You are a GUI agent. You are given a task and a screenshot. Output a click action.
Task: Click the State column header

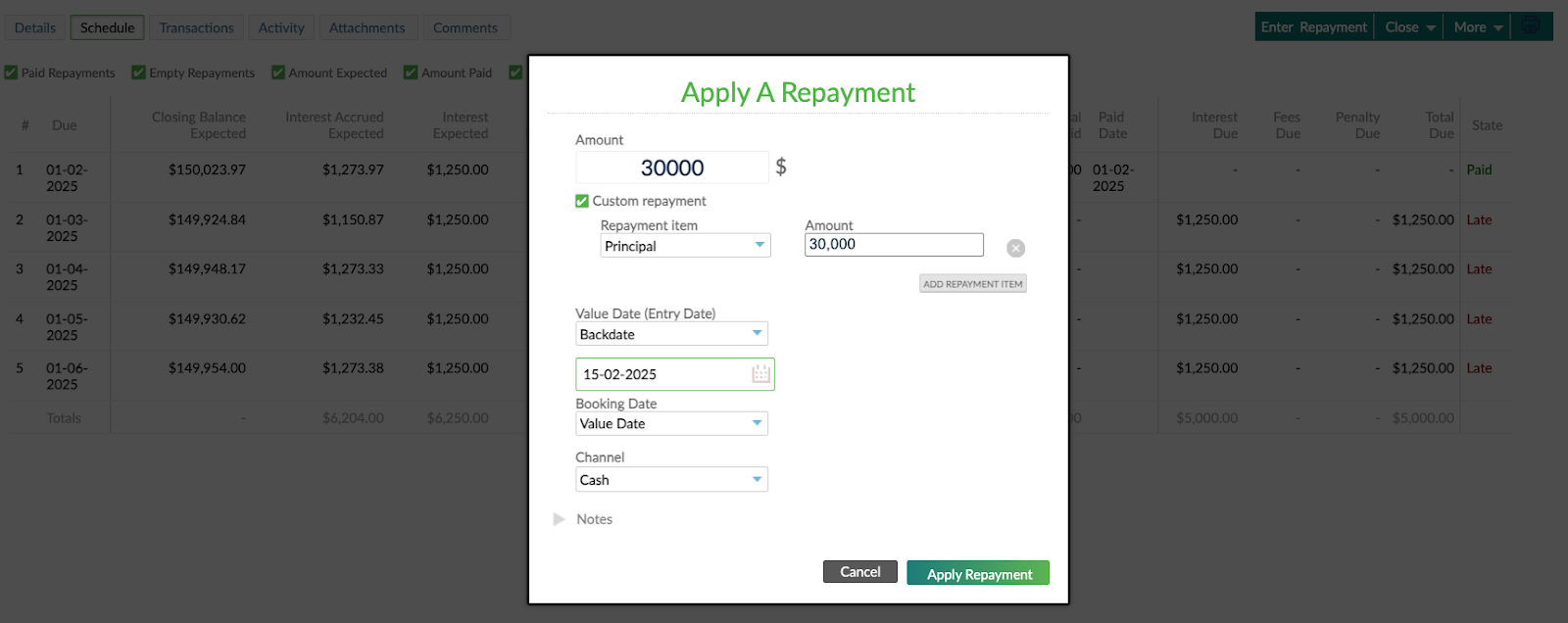pos(1487,125)
